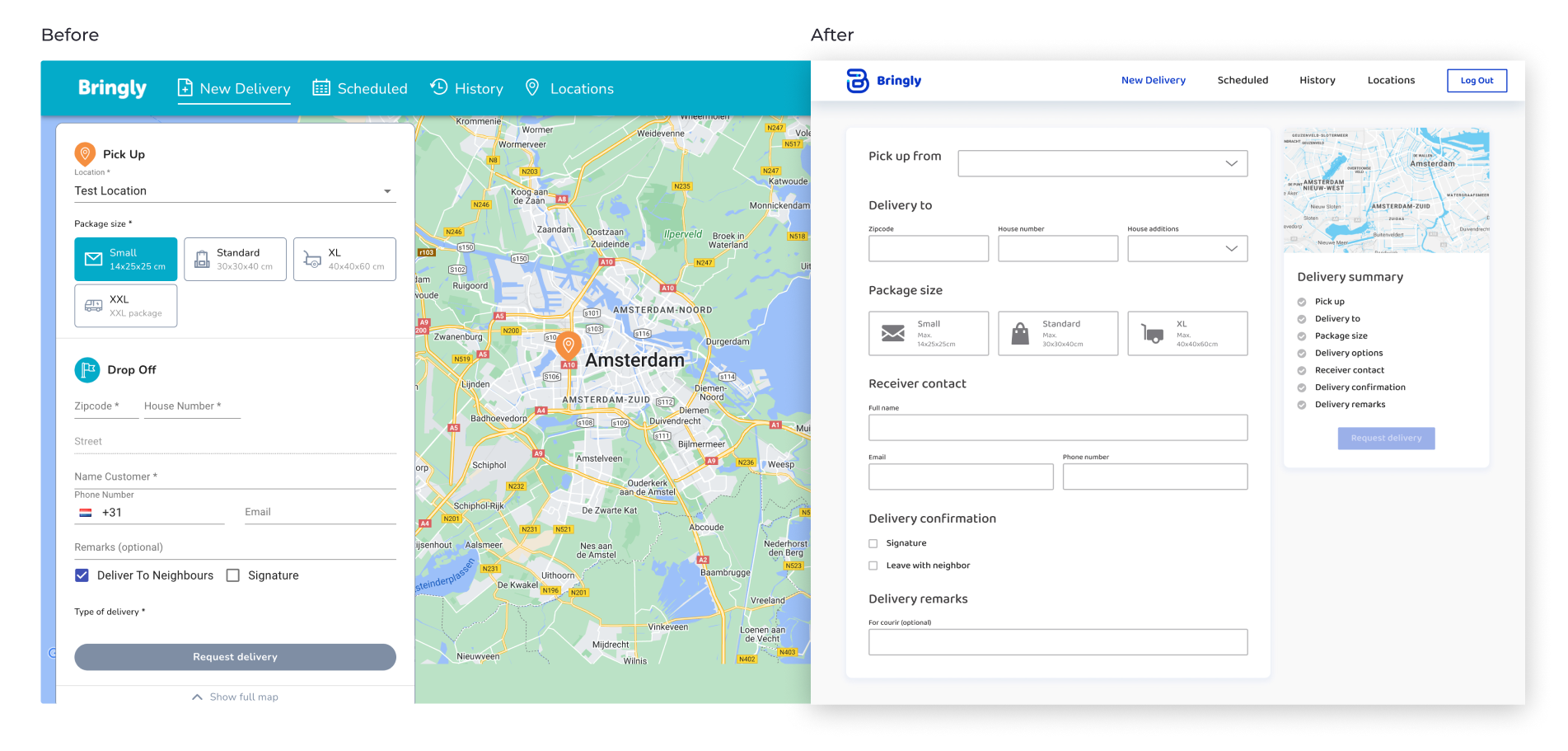Click the For courir (optional) remarks field
The height and width of the screenshot is (751, 1568).
click(x=1058, y=642)
